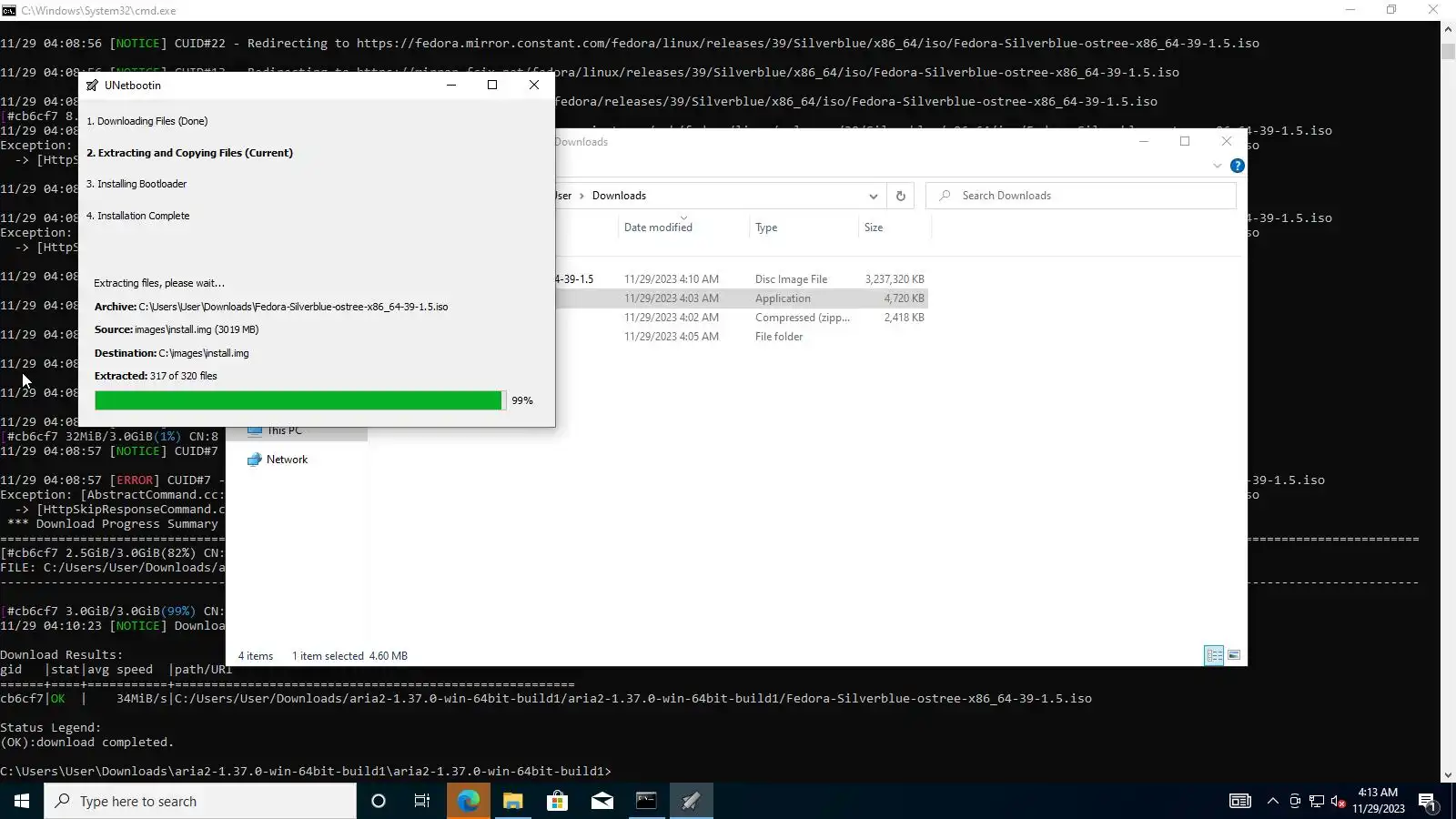The image size is (1456, 819).
Task: Focus the Search Downloads input field
Action: tap(1080, 196)
